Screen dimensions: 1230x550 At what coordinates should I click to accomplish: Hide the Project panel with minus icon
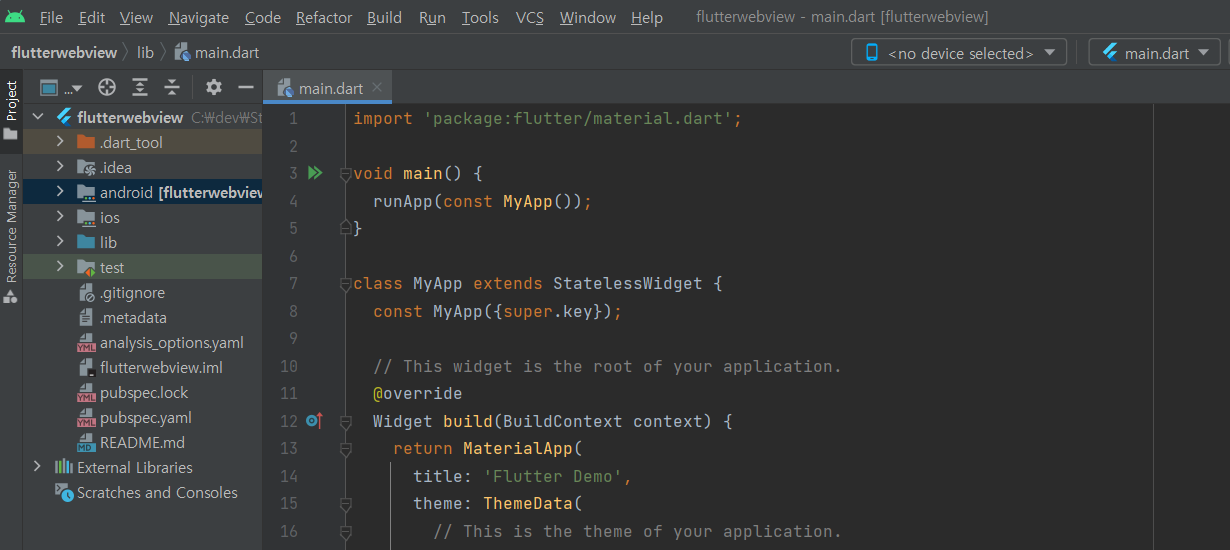point(246,87)
